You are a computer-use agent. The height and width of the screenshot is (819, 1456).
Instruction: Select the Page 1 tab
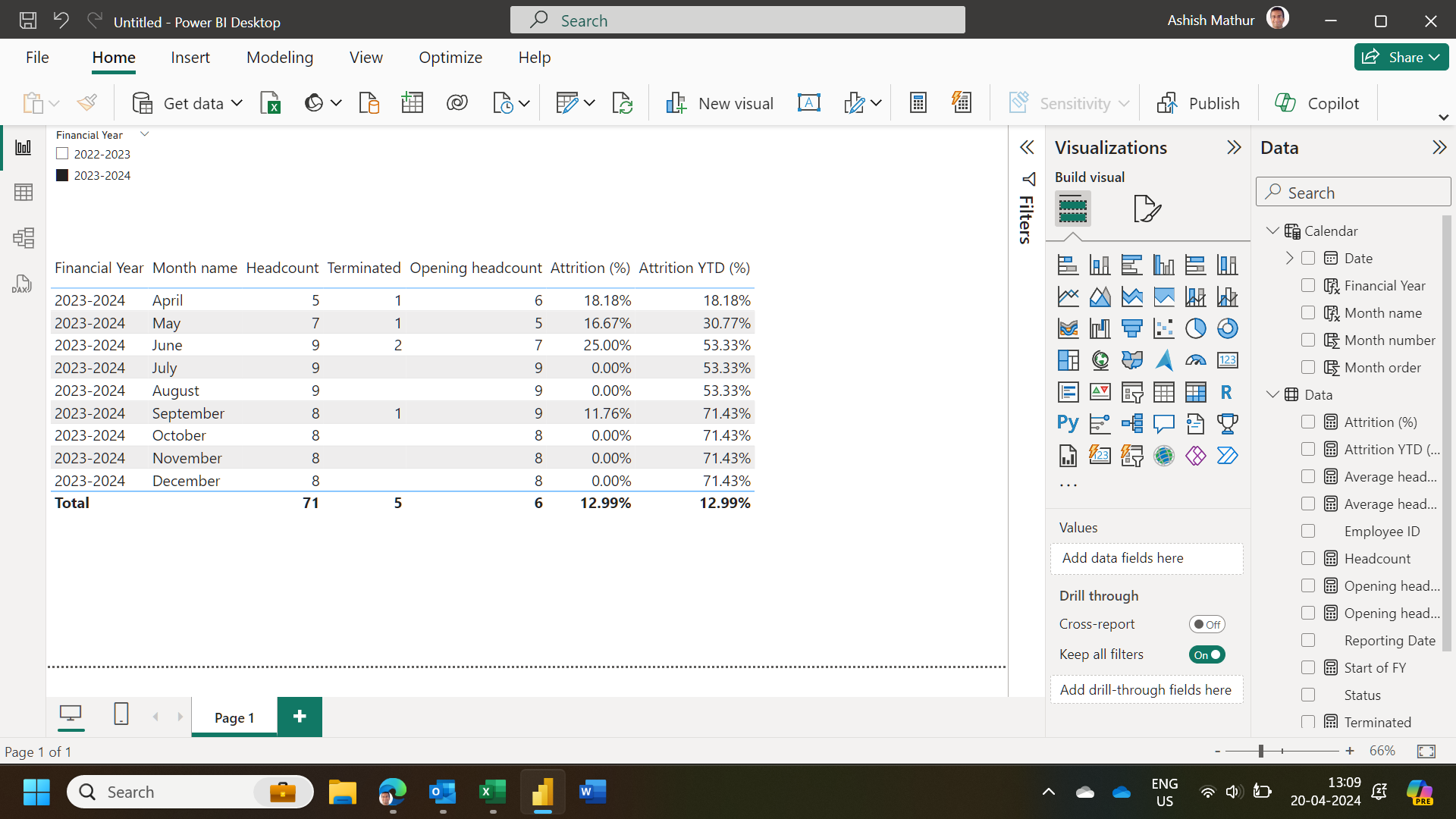pos(234,717)
